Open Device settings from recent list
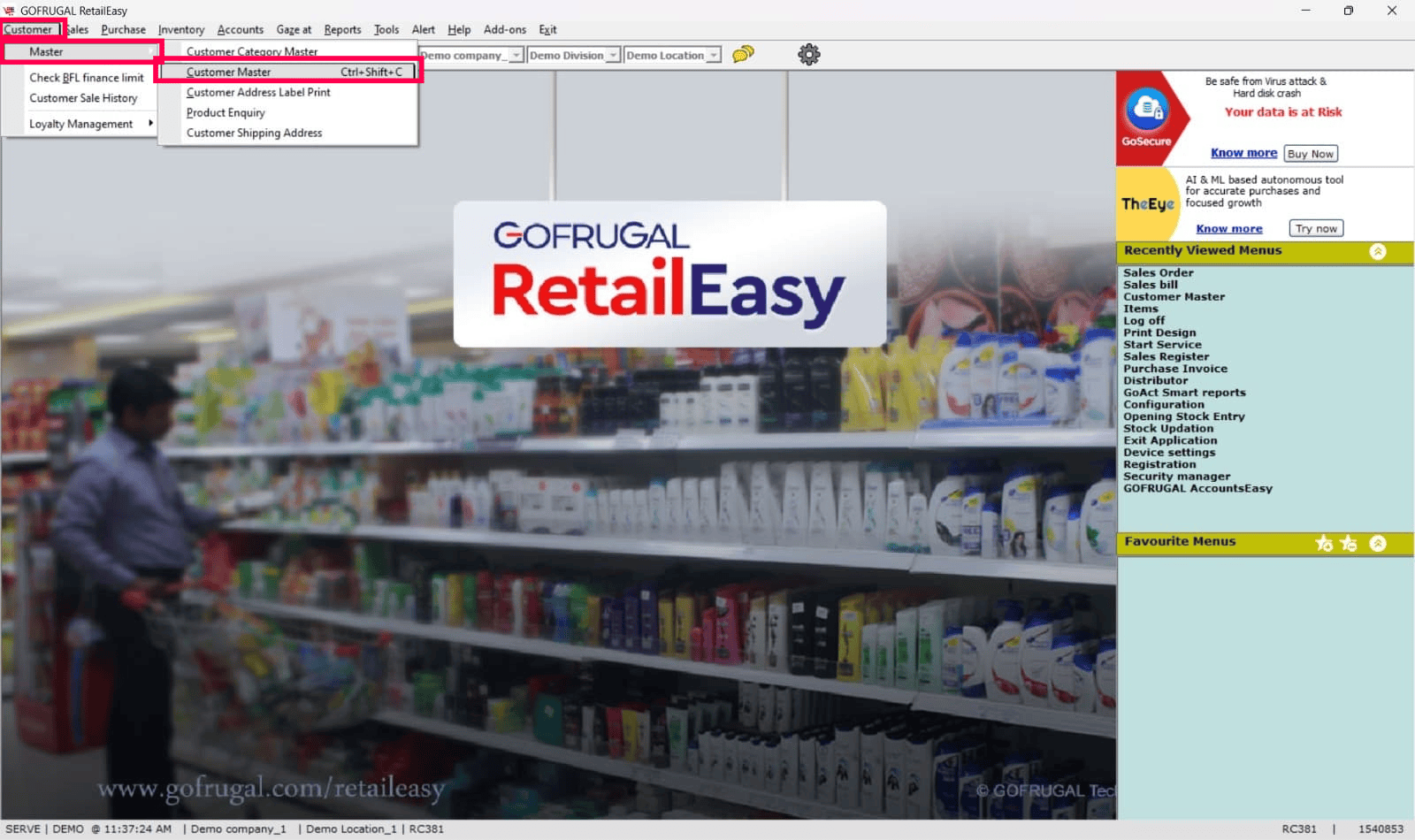 (x=1169, y=452)
